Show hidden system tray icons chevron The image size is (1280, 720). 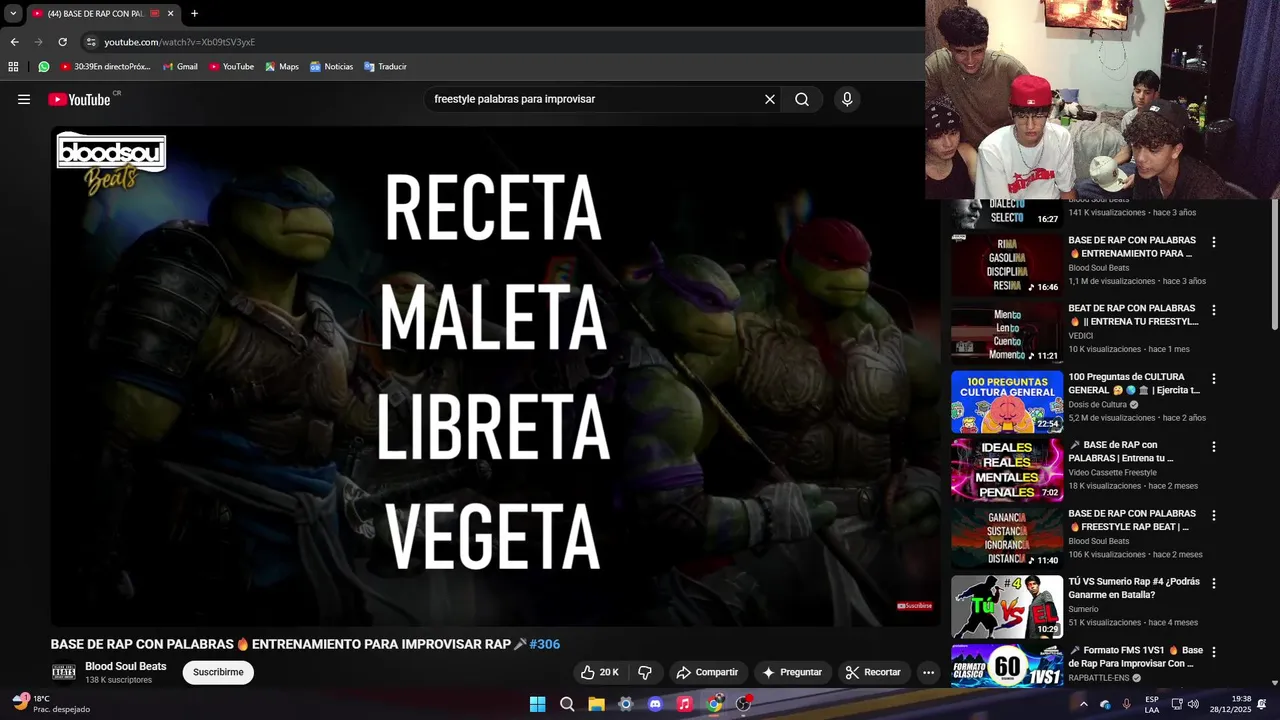coord(1083,704)
